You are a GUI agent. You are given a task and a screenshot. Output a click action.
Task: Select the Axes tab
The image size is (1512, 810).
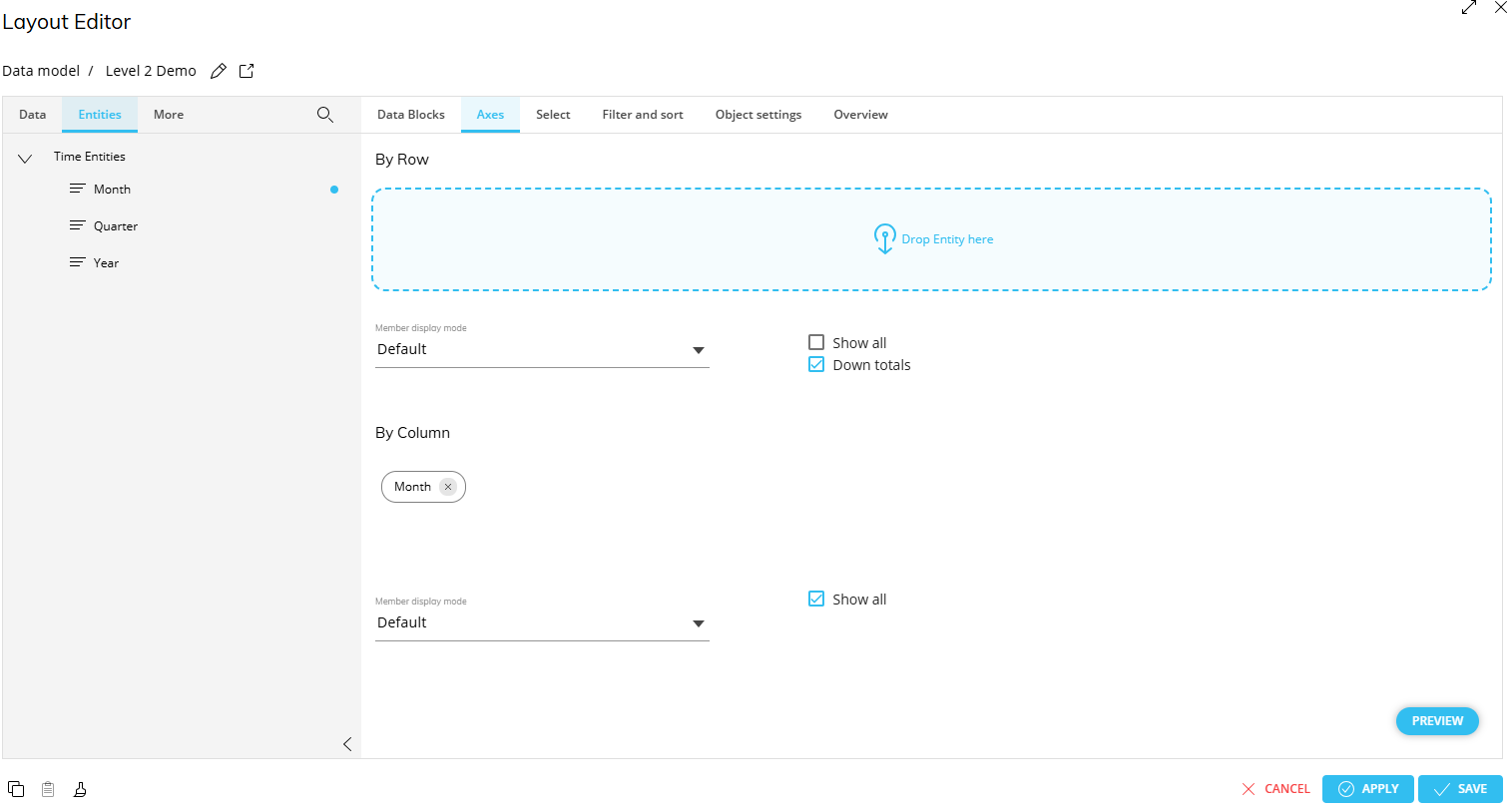coord(490,115)
